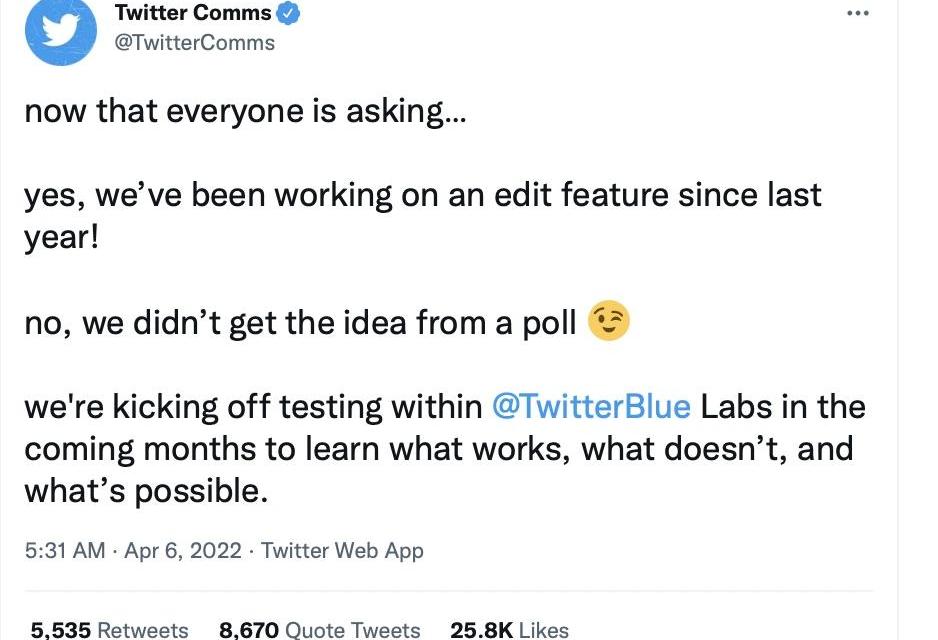Click the word "year!" in the tweet
The height and width of the screenshot is (640, 938).
pyautogui.click(x=62, y=237)
